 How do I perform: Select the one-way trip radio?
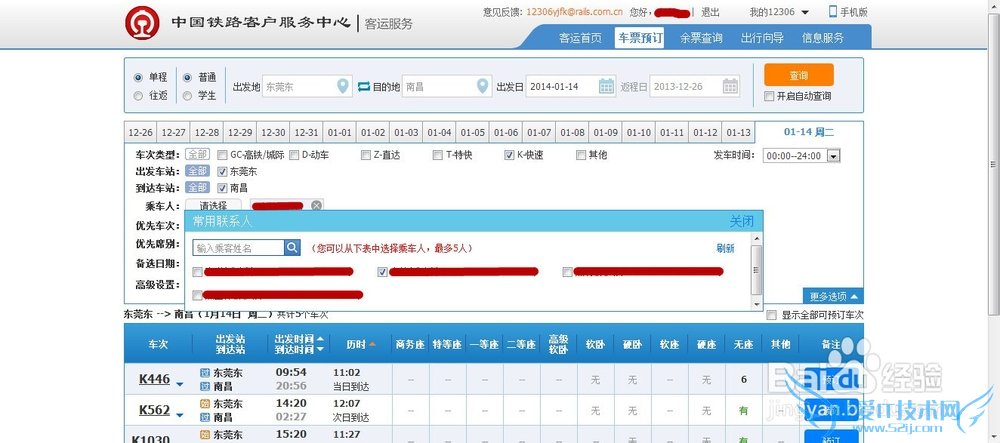[x=138, y=77]
